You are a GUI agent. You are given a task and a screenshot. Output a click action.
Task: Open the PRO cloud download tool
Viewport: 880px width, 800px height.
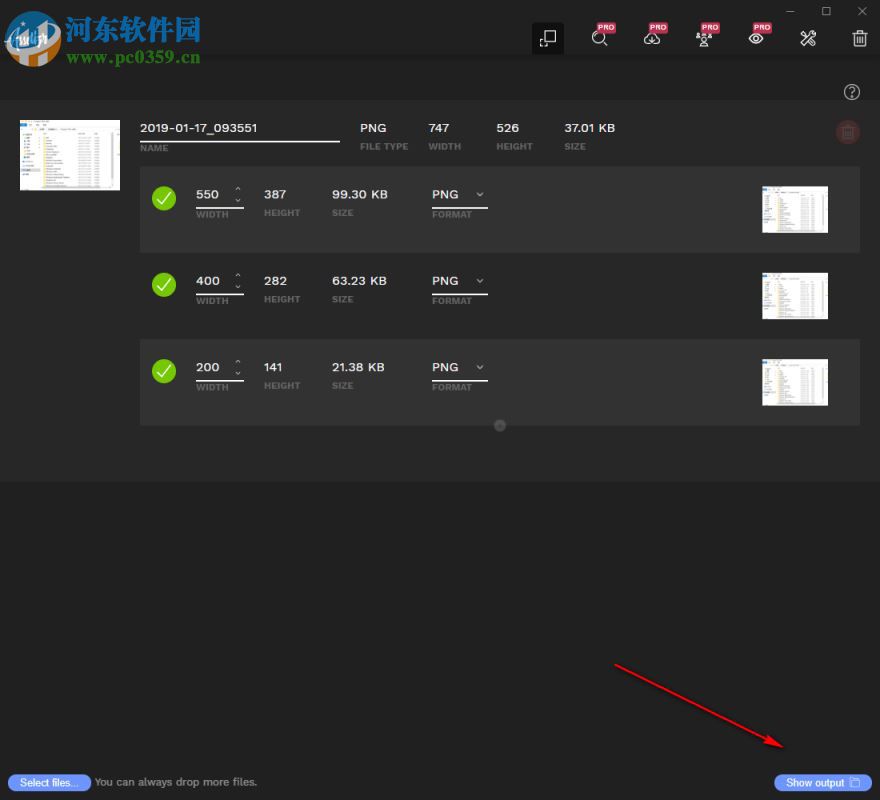coord(652,38)
